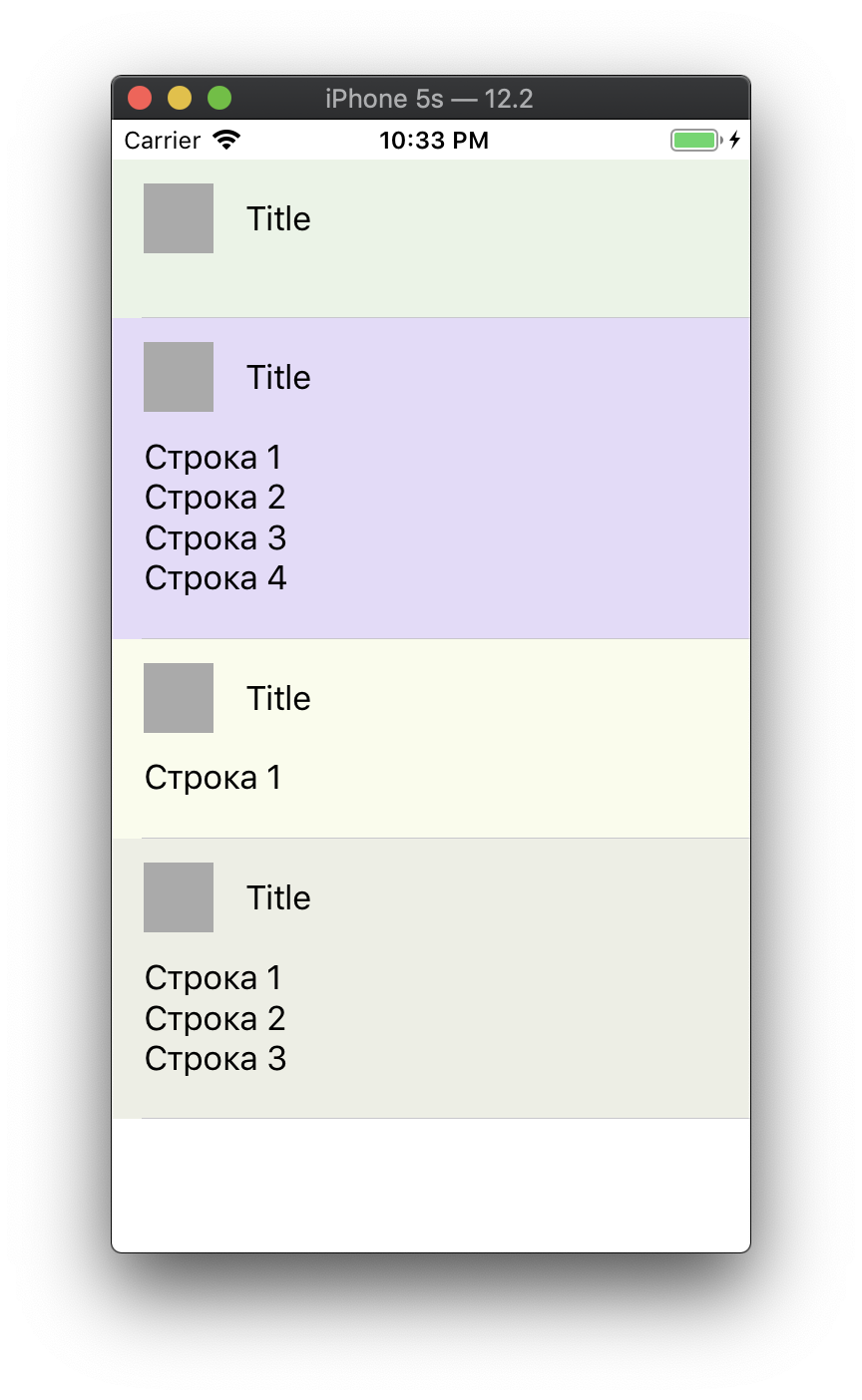Click the green battery icon

pyautogui.click(x=695, y=140)
